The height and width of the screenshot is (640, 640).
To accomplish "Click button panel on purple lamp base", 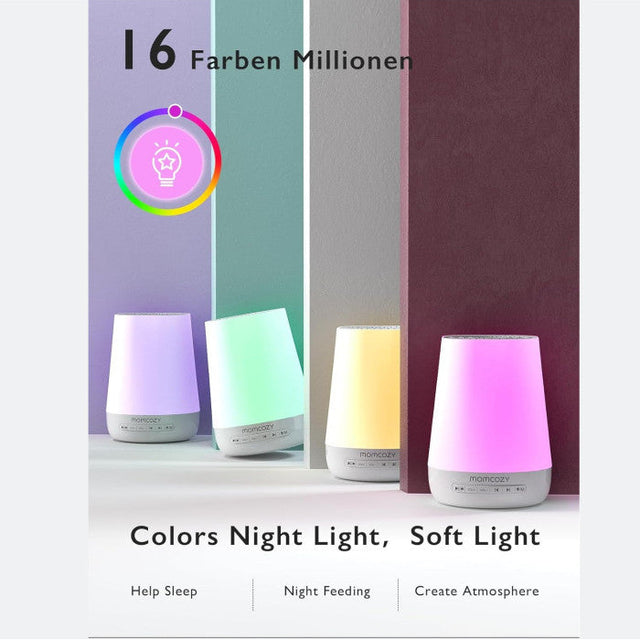I will pyautogui.click(x=147, y=428).
